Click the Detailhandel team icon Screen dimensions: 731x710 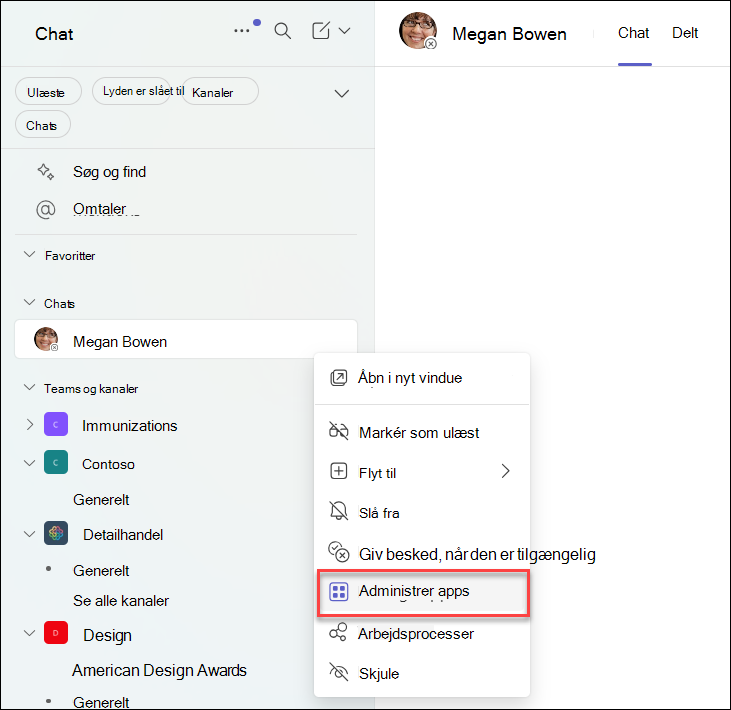pos(56,533)
